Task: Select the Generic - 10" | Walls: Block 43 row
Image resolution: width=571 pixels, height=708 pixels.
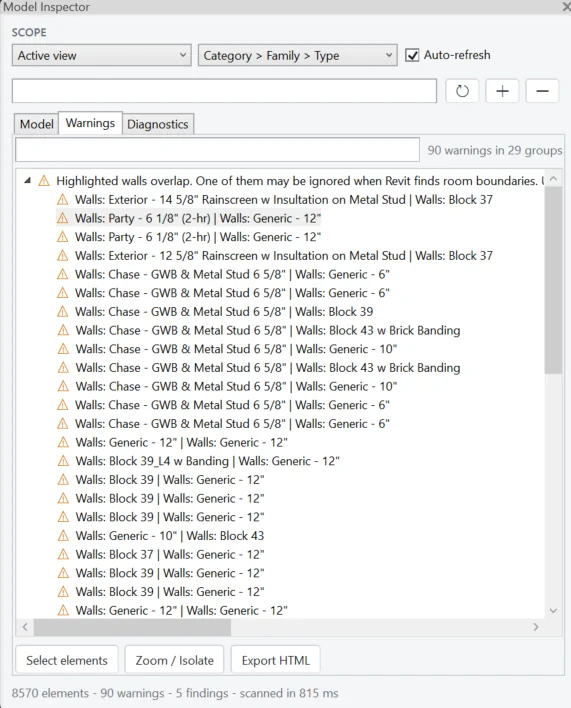Action: point(161,536)
